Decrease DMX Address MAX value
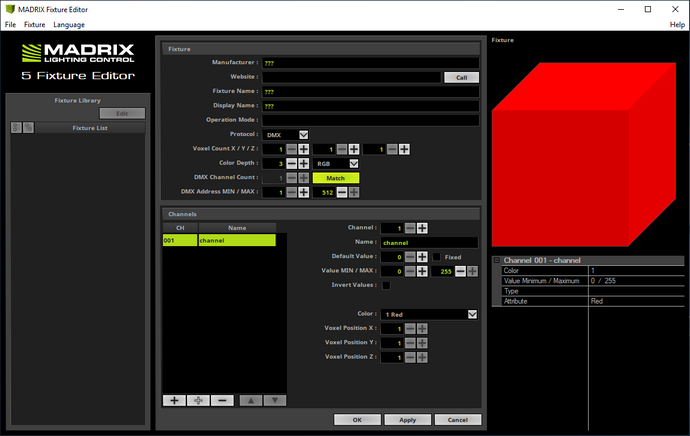The height and width of the screenshot is (436, 690). (x=342, y=192)
